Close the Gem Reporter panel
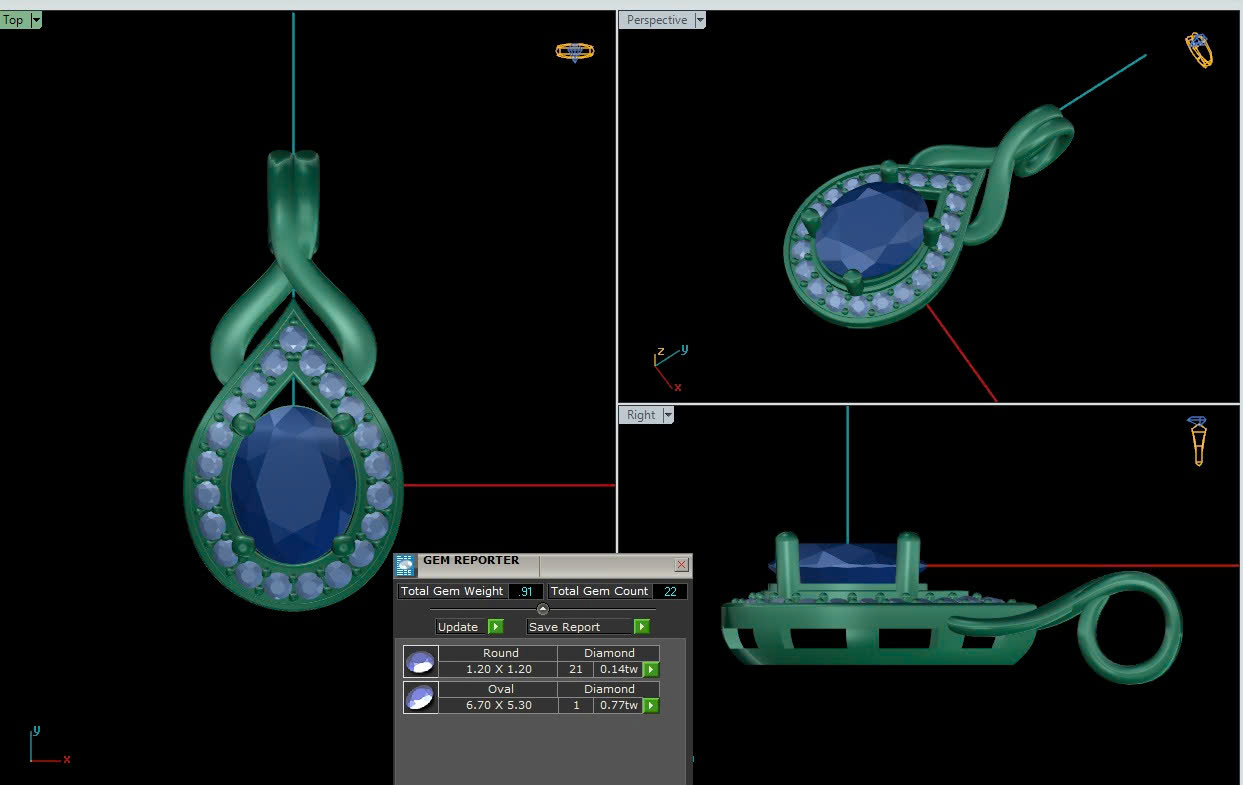This screenshot has height=785, width=1243. [x=682, y=565]
